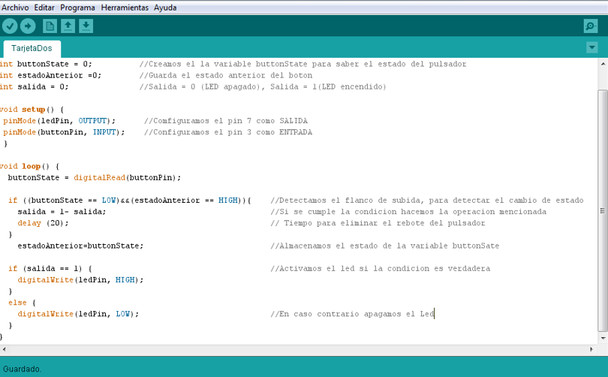Image resolution: width=608 pixels, height=377 pixels.
Task: Create a new sketch with the page icon
Action: pyautogui.click(x=50, y=26)
